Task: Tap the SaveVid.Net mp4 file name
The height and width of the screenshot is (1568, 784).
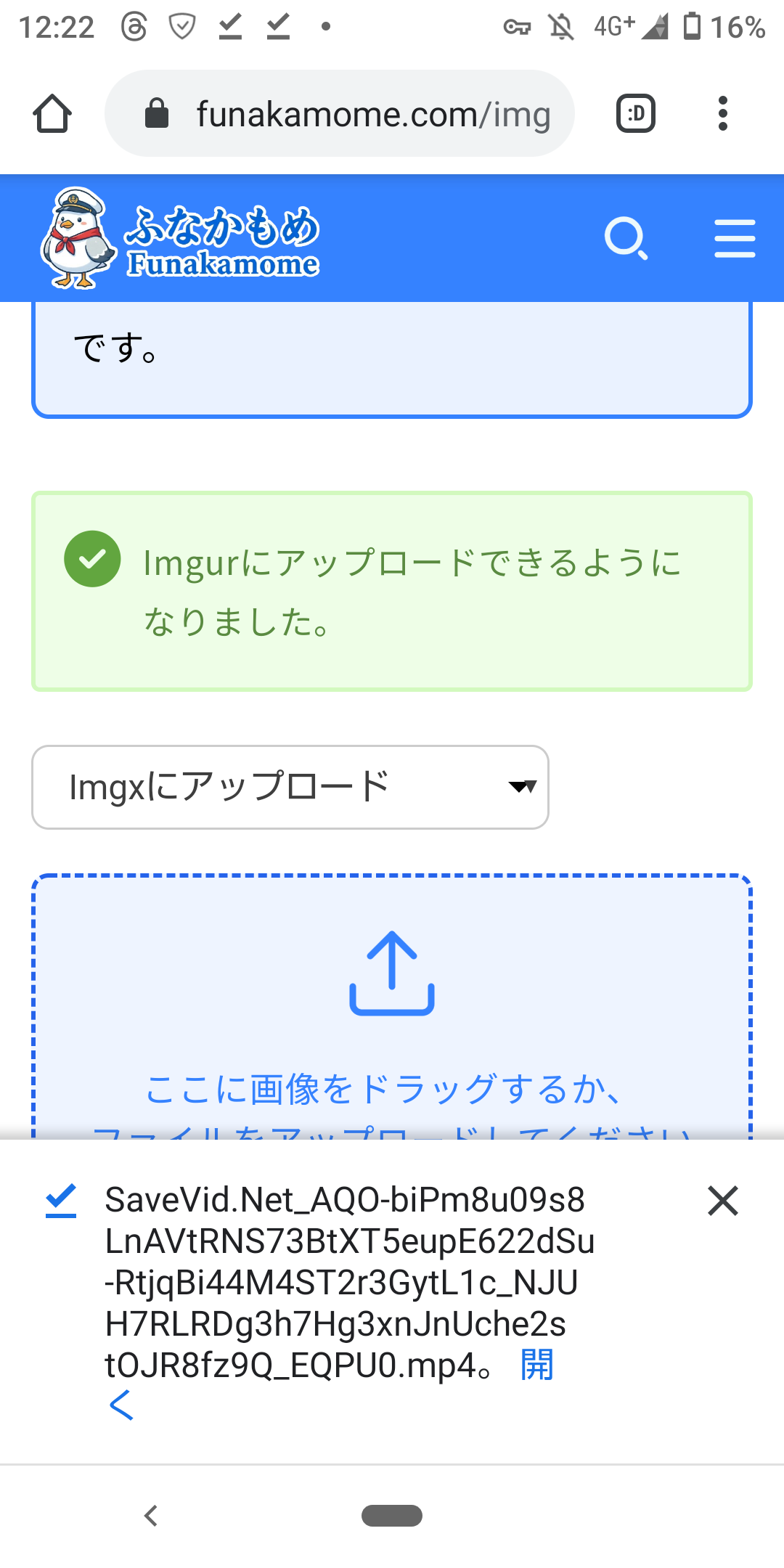Action: pyautogui.click(x=348, y=1282)
